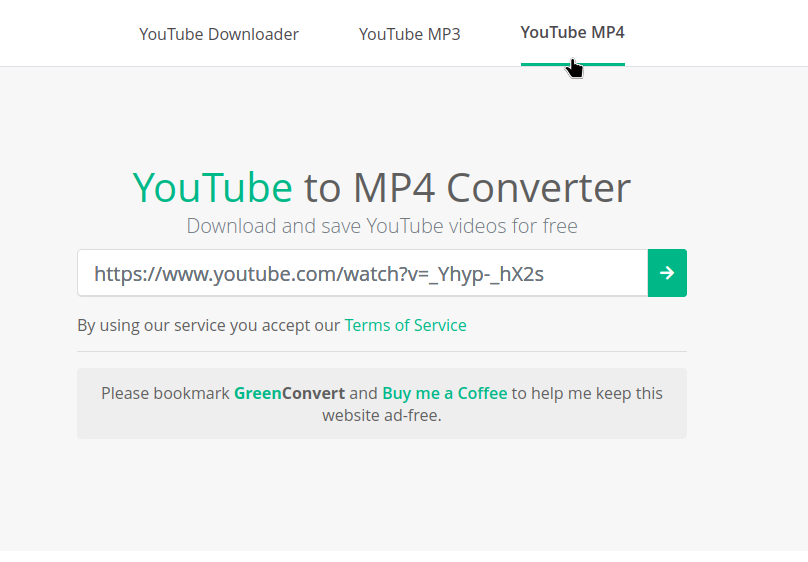Click 'By using our service you accept our' text

[x=209, y=326]
